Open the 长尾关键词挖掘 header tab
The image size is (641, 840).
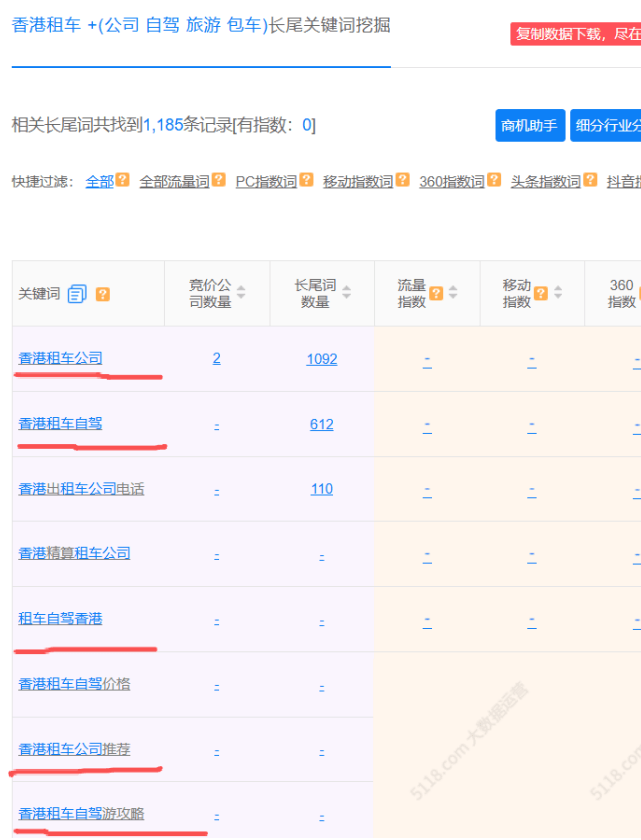[201, 25]
